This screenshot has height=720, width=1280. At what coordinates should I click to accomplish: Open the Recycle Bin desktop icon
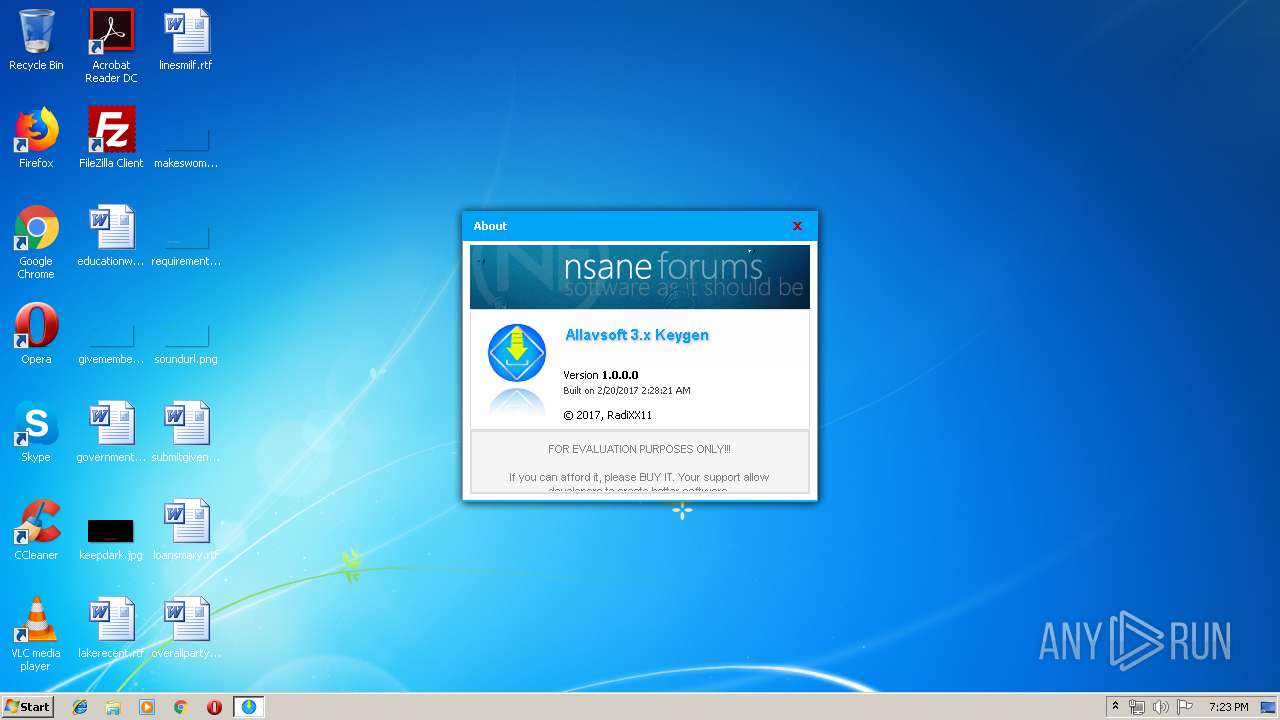[x=36, y=40]
